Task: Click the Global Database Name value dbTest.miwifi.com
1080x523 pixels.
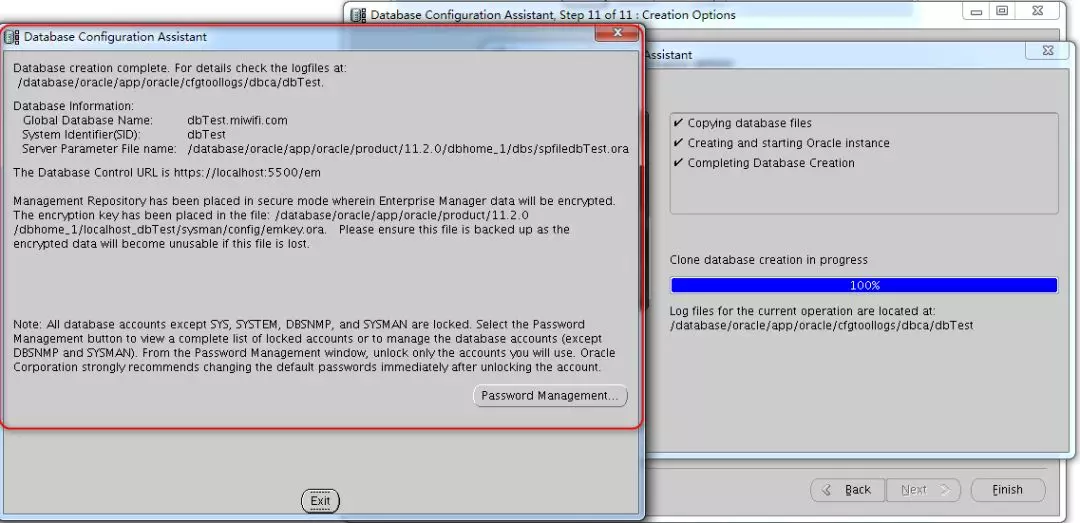Action: pyautogui.click(x=237, y=120)
